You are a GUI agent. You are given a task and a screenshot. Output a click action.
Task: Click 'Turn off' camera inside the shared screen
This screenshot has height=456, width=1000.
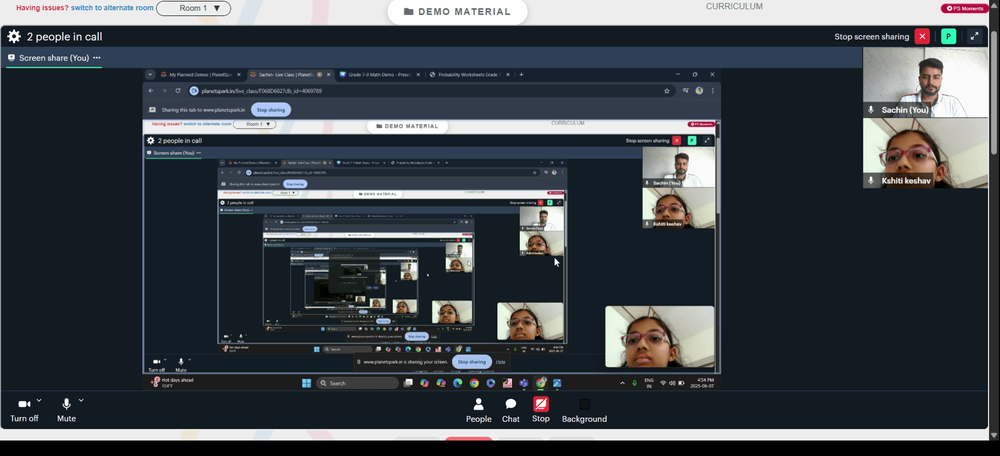(156, 365)
